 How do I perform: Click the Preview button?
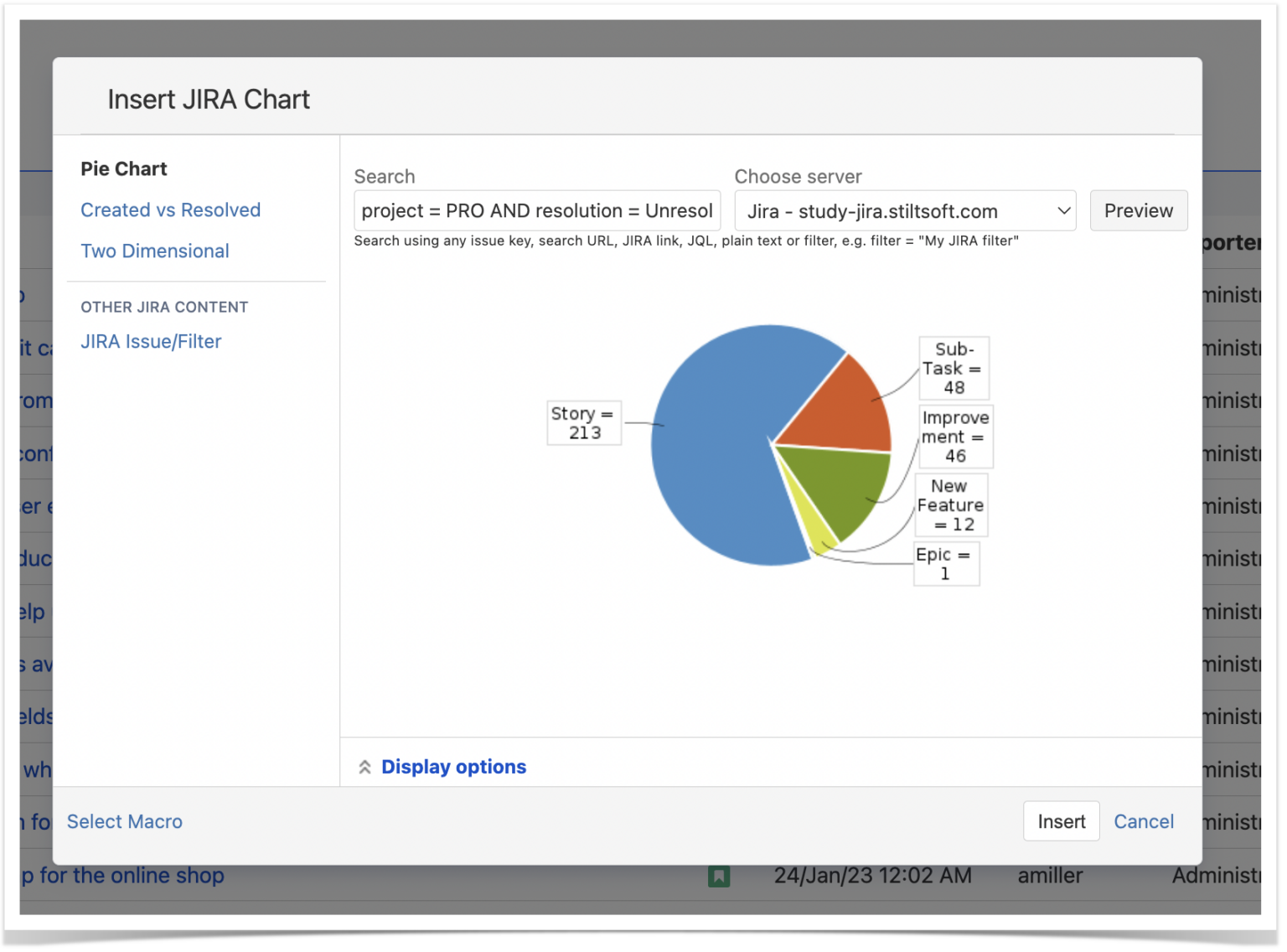pos(1138,210)
